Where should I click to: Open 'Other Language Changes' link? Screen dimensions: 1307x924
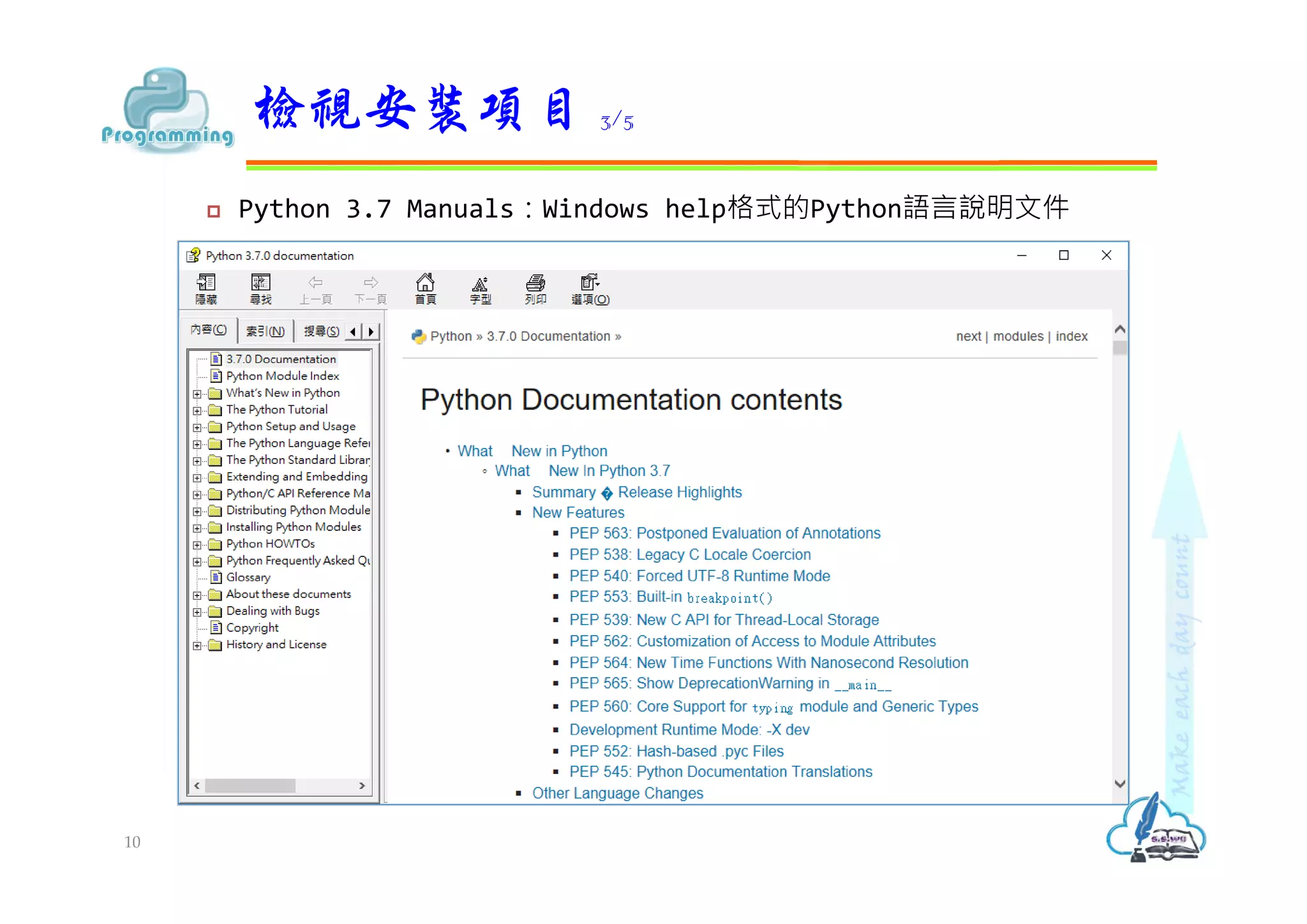pos(618,793)
